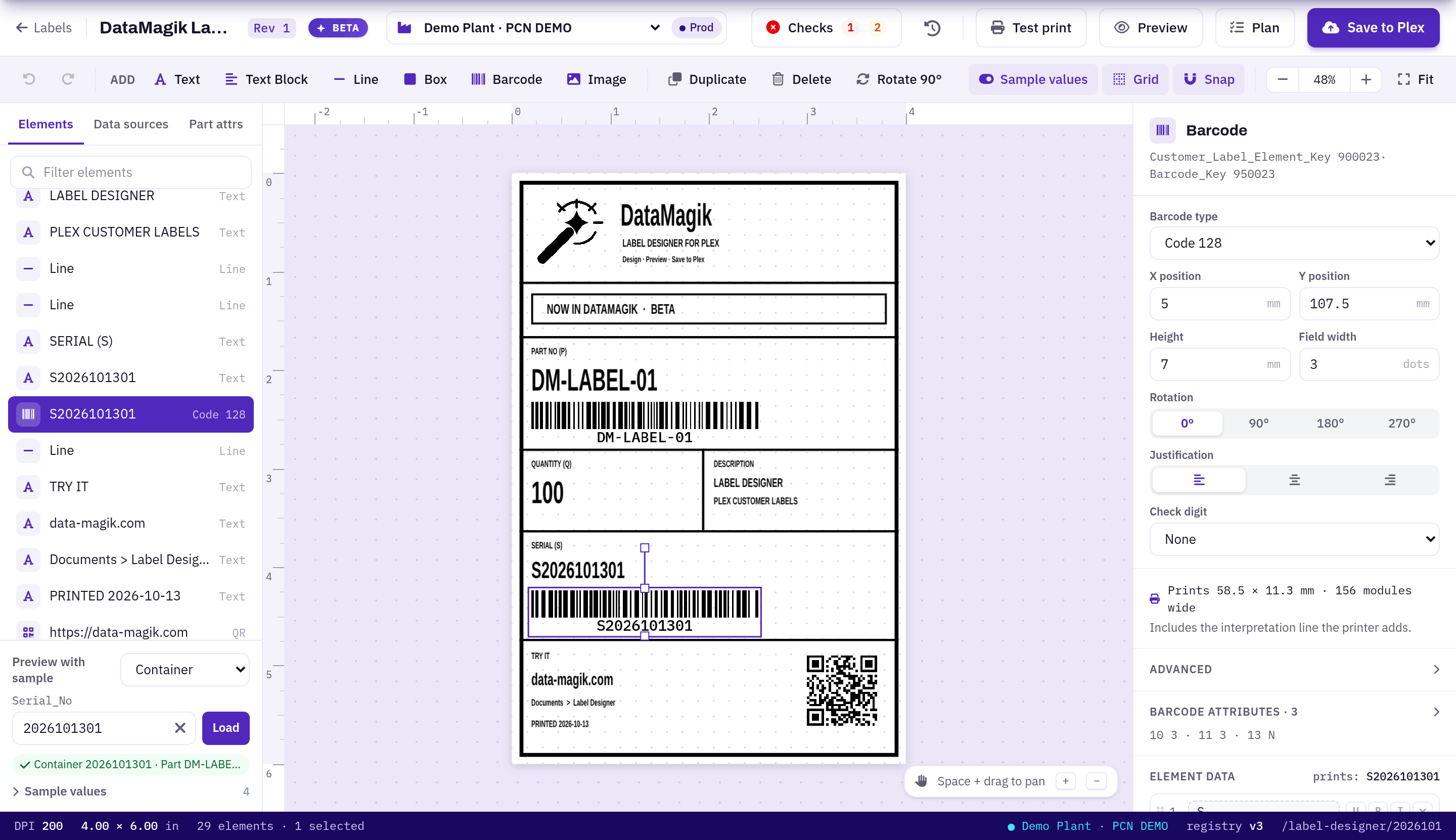
Task: Switch to the Data sources tab
Action: pos(131,124)
